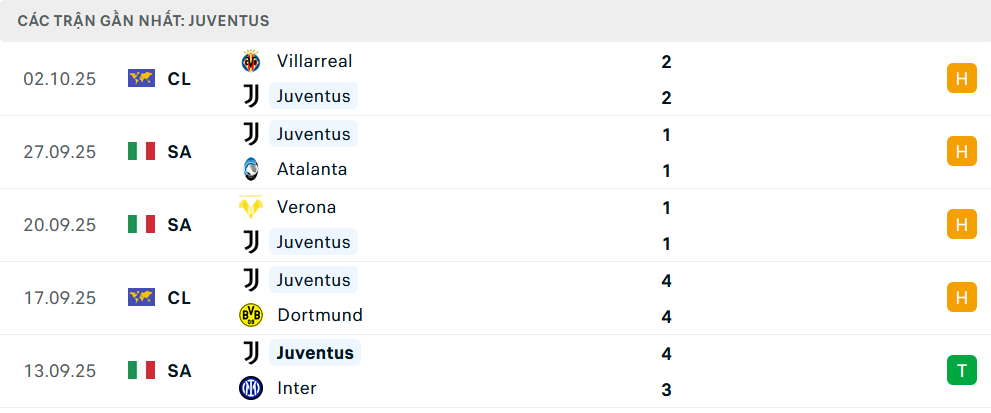Click Champions League icon on 02.10.25 row

click(x=142, y=78)
